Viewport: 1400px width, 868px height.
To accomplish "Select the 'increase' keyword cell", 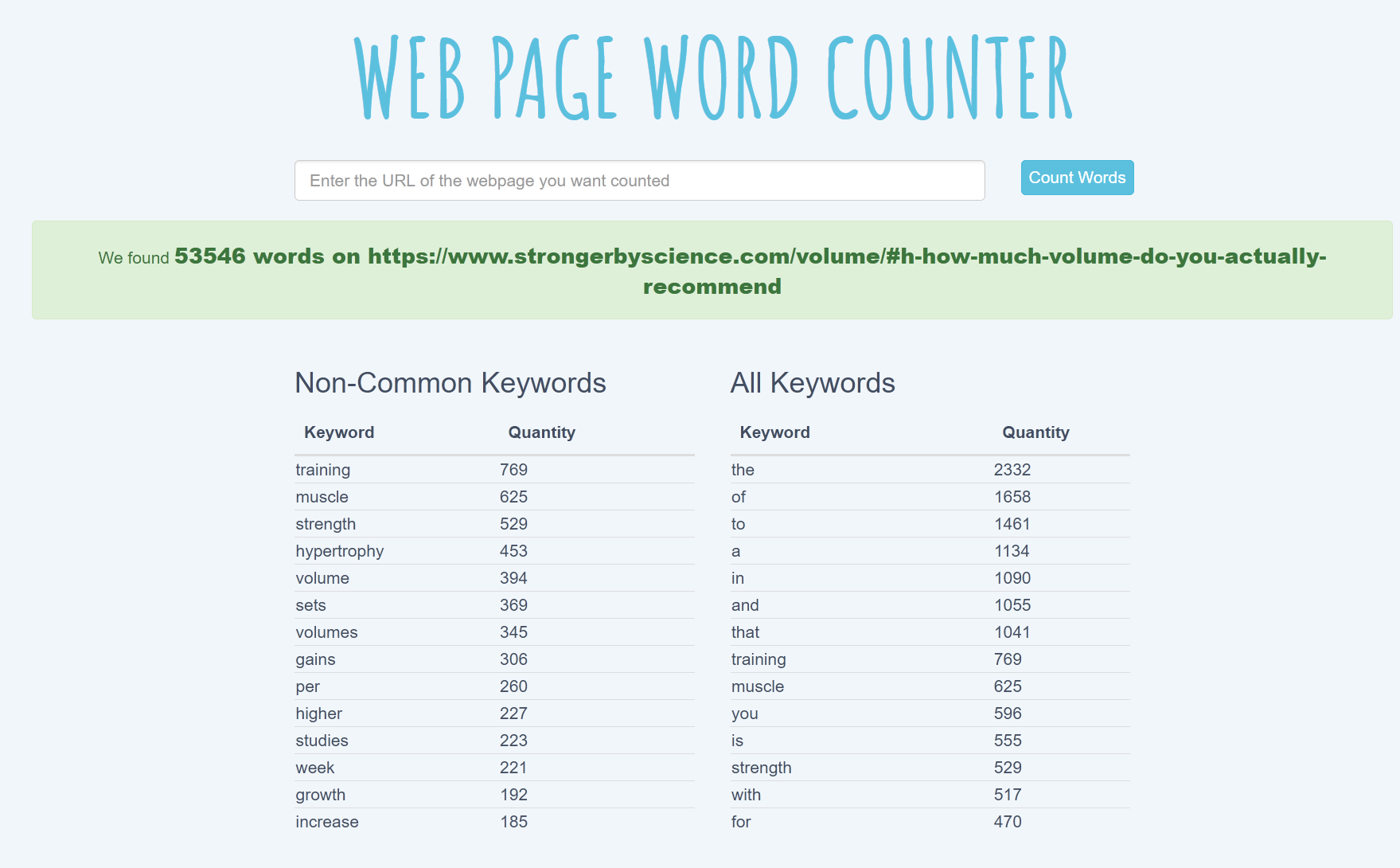I will [x=326, y=822].
